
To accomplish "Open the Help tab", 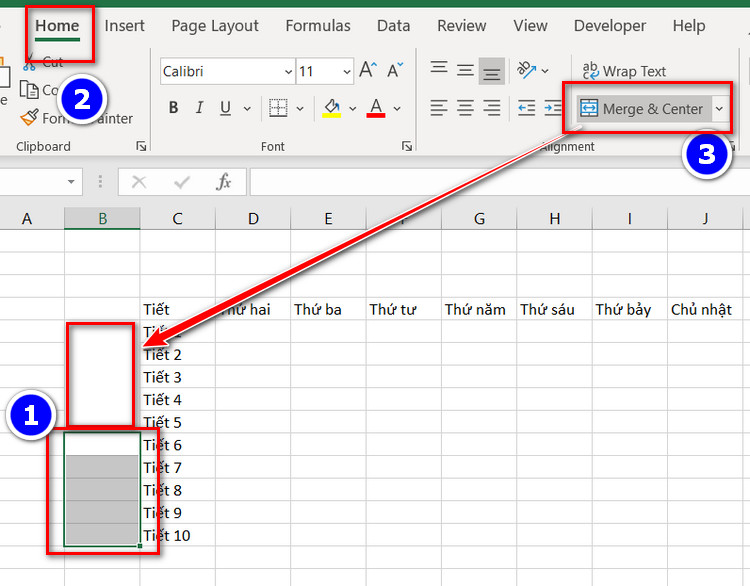I will [x=689, y=25].
